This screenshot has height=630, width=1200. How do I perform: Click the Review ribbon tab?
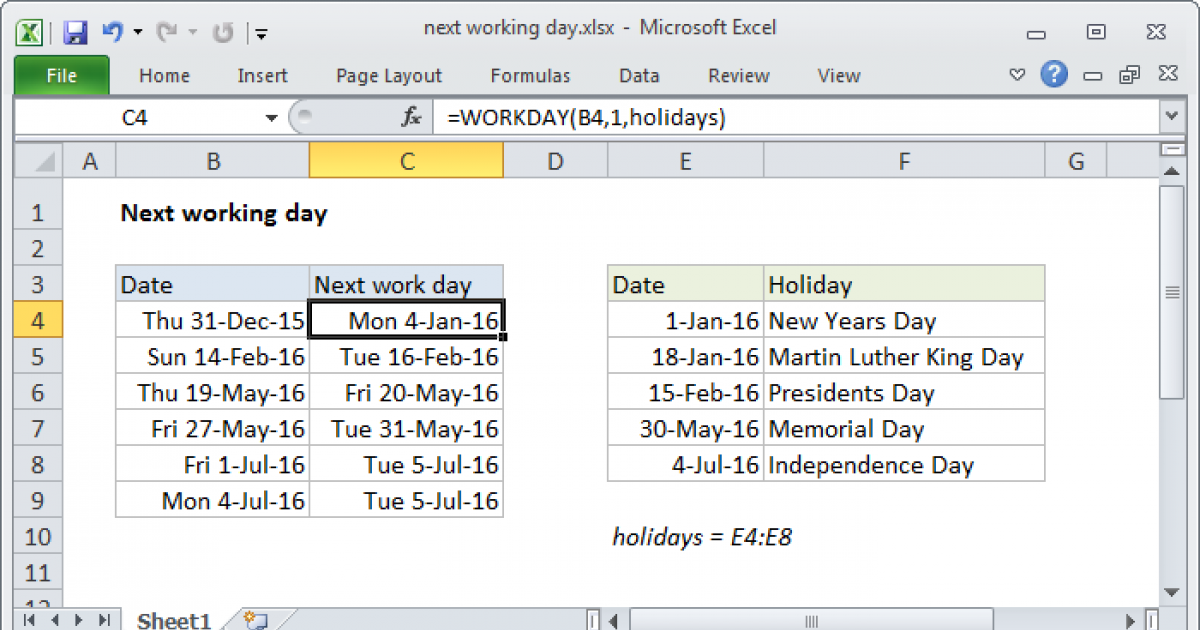tap(737, 75)
